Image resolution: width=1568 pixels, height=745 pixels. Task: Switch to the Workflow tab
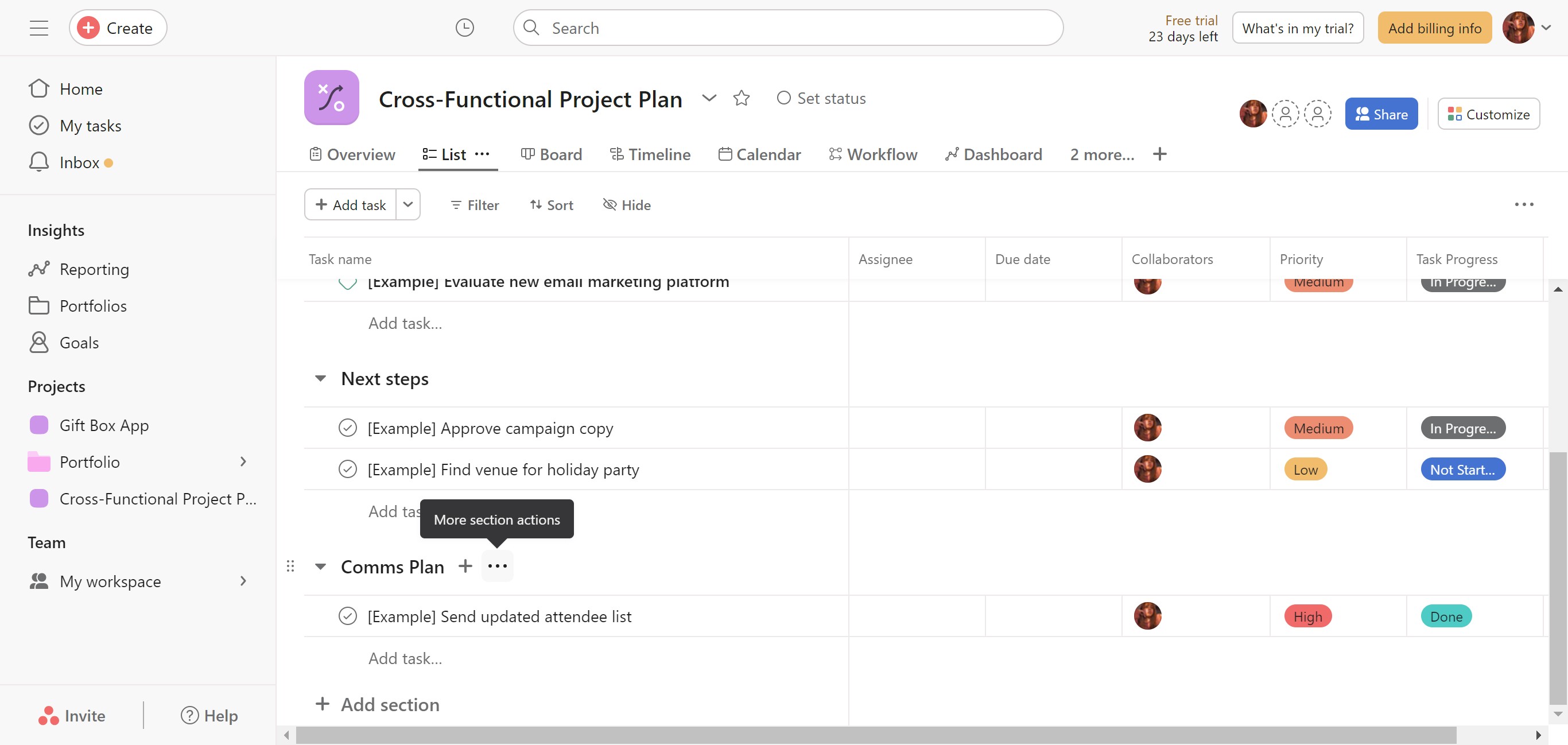tap(873, 154)
